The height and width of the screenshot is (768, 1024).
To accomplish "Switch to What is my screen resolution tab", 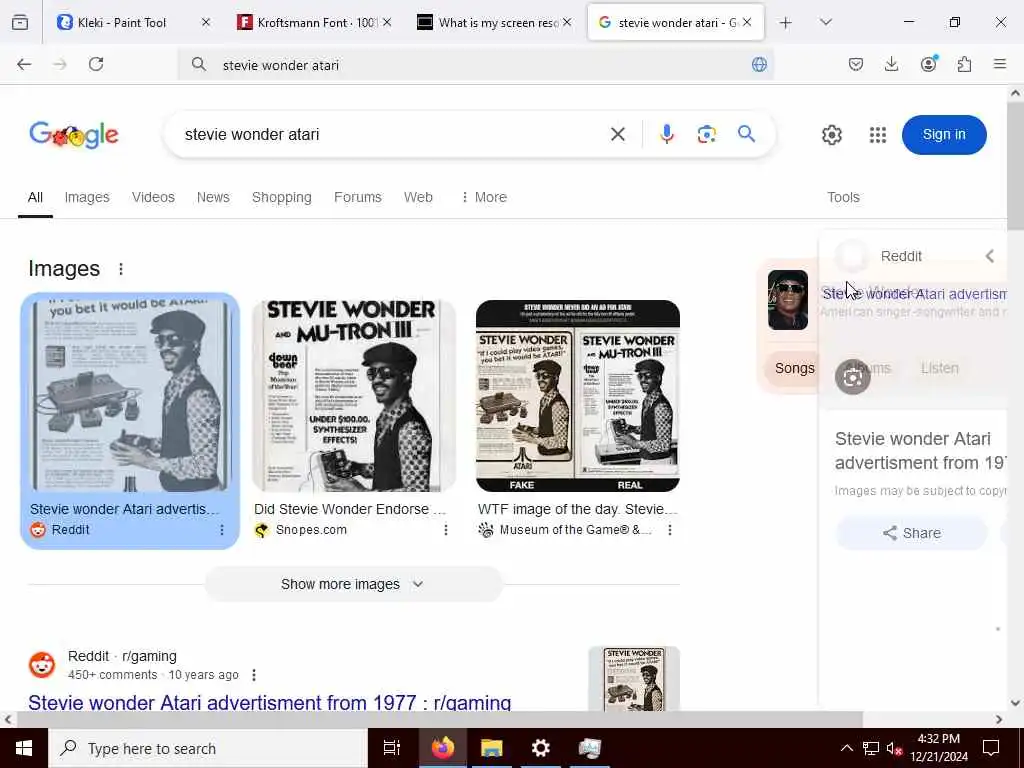I will (495, 23).
